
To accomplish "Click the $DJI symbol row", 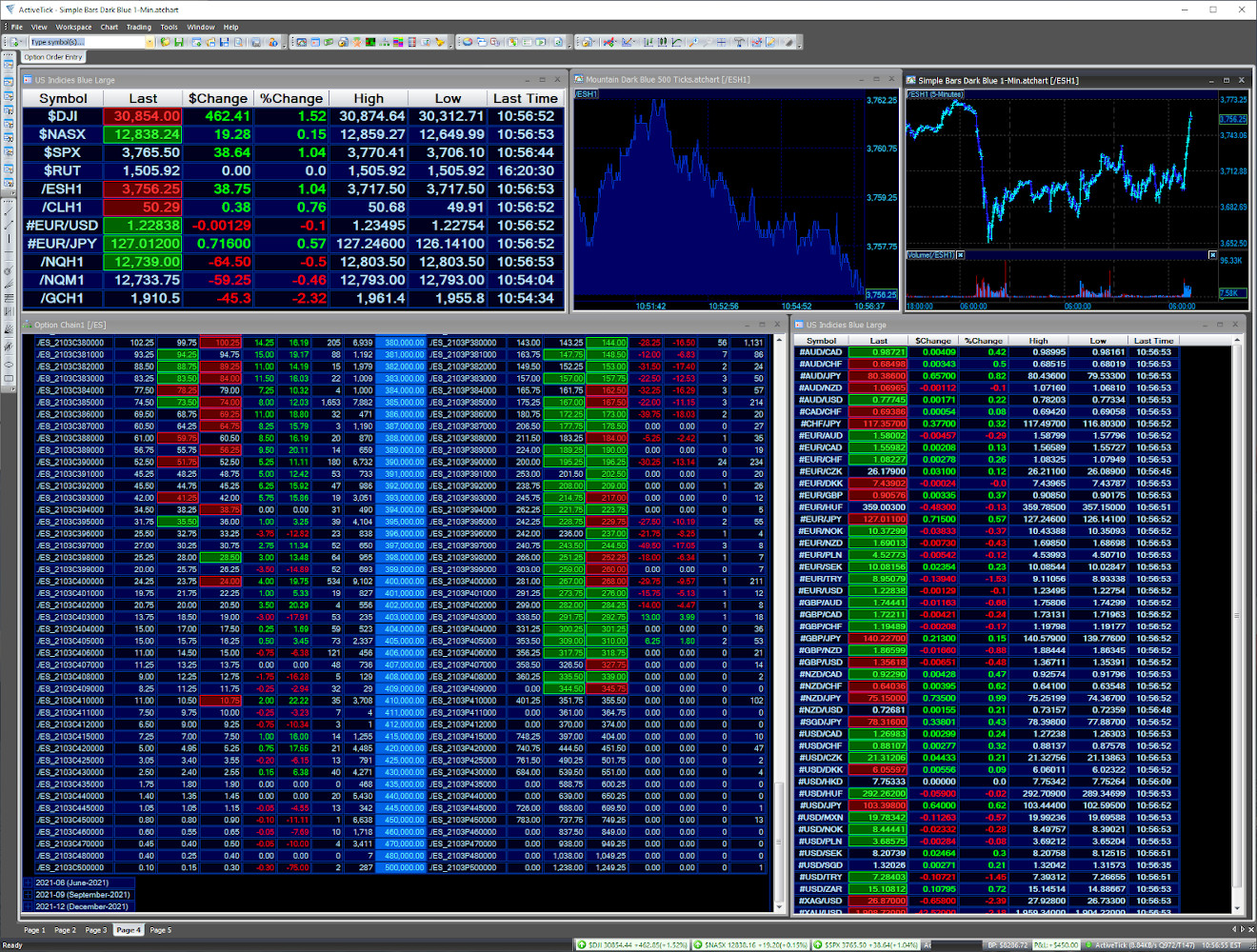I will (294, 116).
